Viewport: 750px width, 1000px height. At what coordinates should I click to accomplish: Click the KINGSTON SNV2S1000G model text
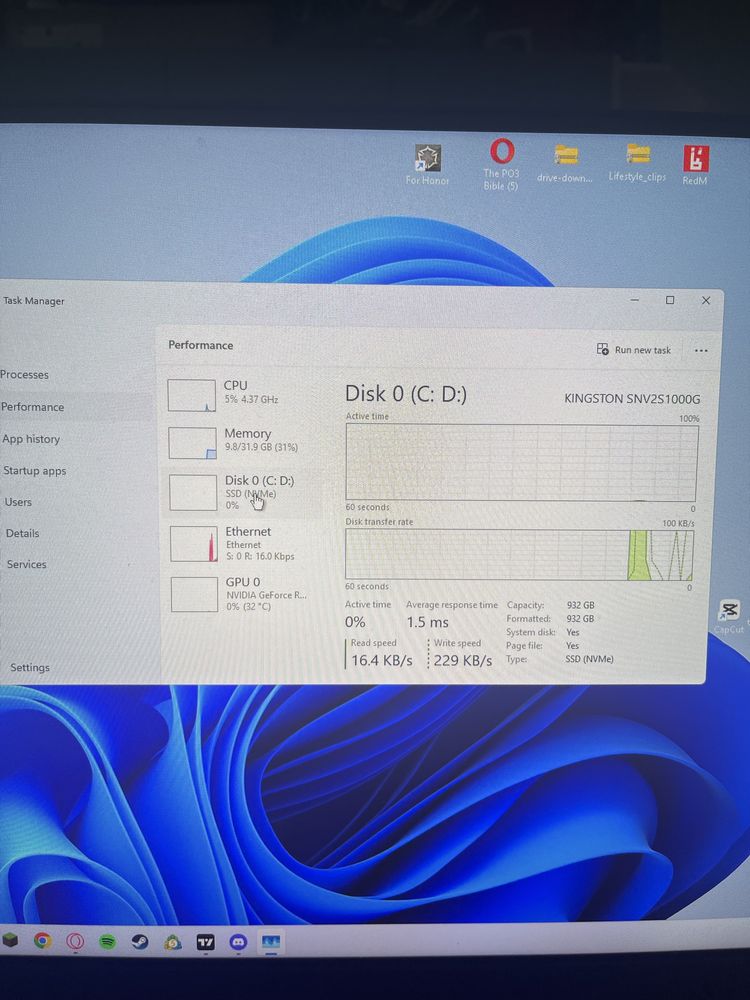(x=632, y=399)
